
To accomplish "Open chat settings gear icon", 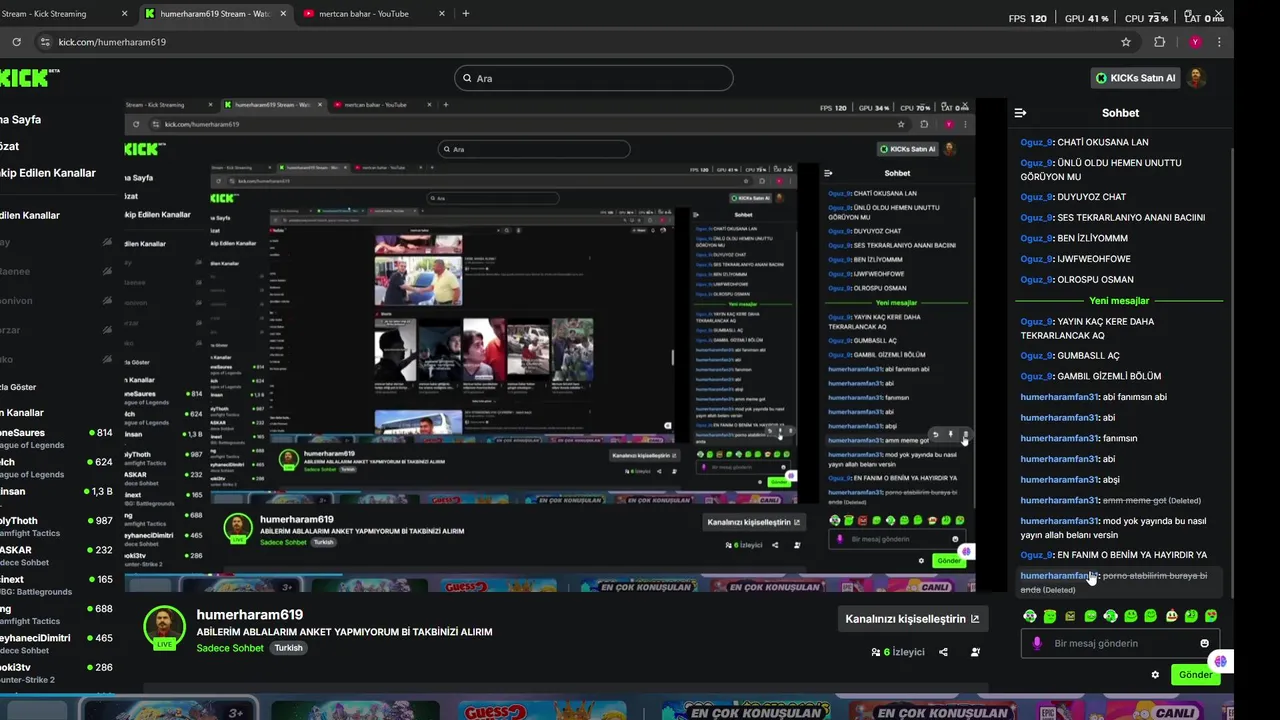I will pyautogui.click(x=1155, y=675).
